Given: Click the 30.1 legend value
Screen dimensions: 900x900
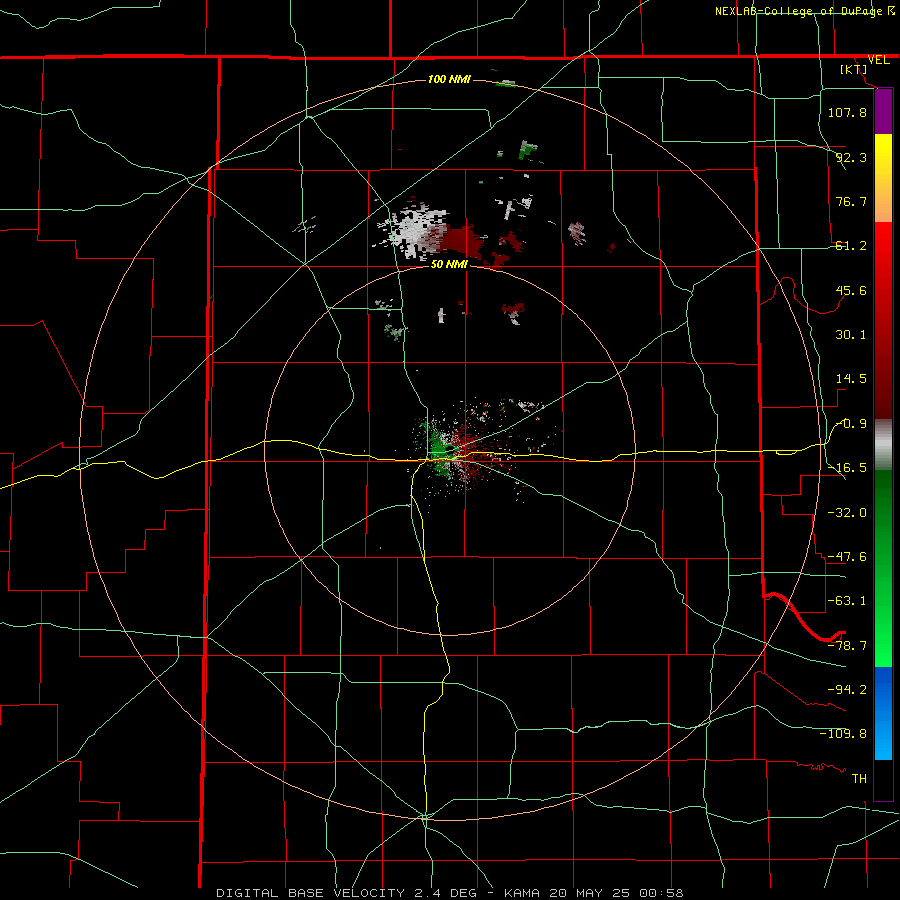Looking at the screenshot, I should pos(851,335).
